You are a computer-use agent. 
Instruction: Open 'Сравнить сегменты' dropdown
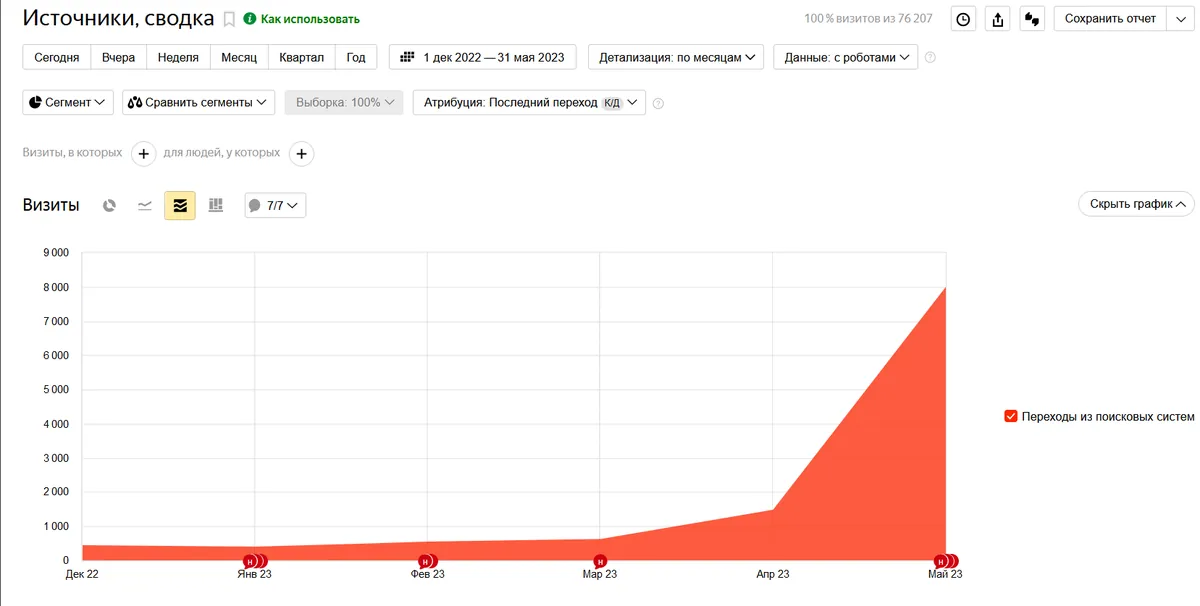pos(198,102)
